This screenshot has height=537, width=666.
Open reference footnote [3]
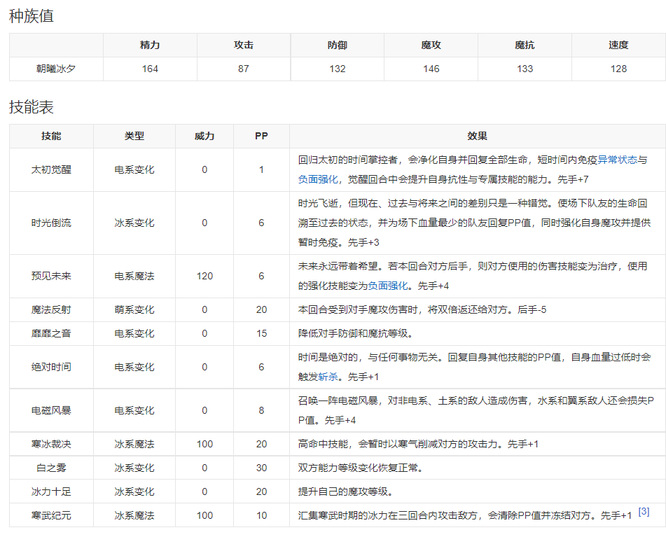tap(643, 512)
